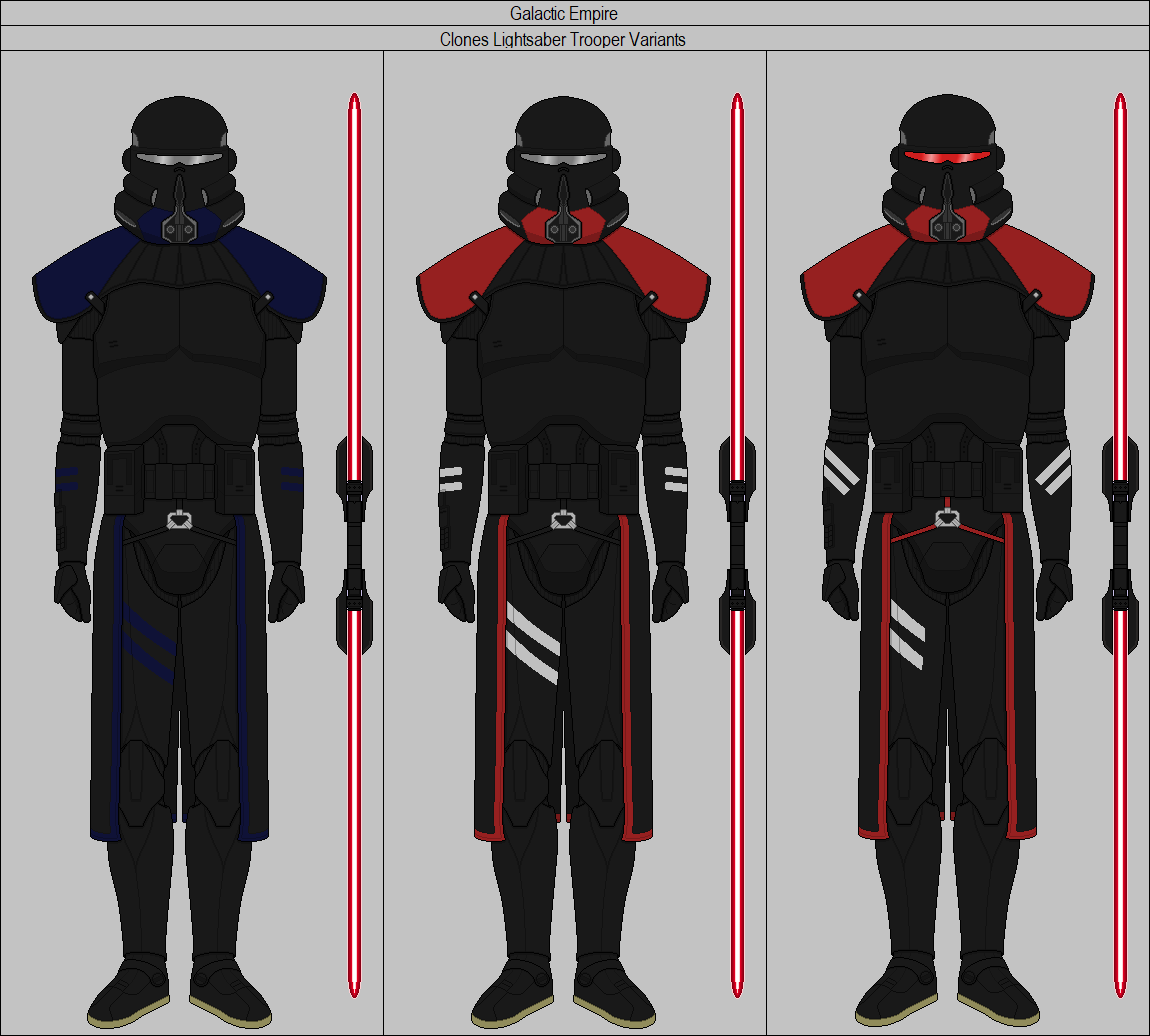Screen dimensions: 1150x1036
Task: Click the 'Galactic Empire' title text
Action: pyautogui.click(x=563, y=14)
